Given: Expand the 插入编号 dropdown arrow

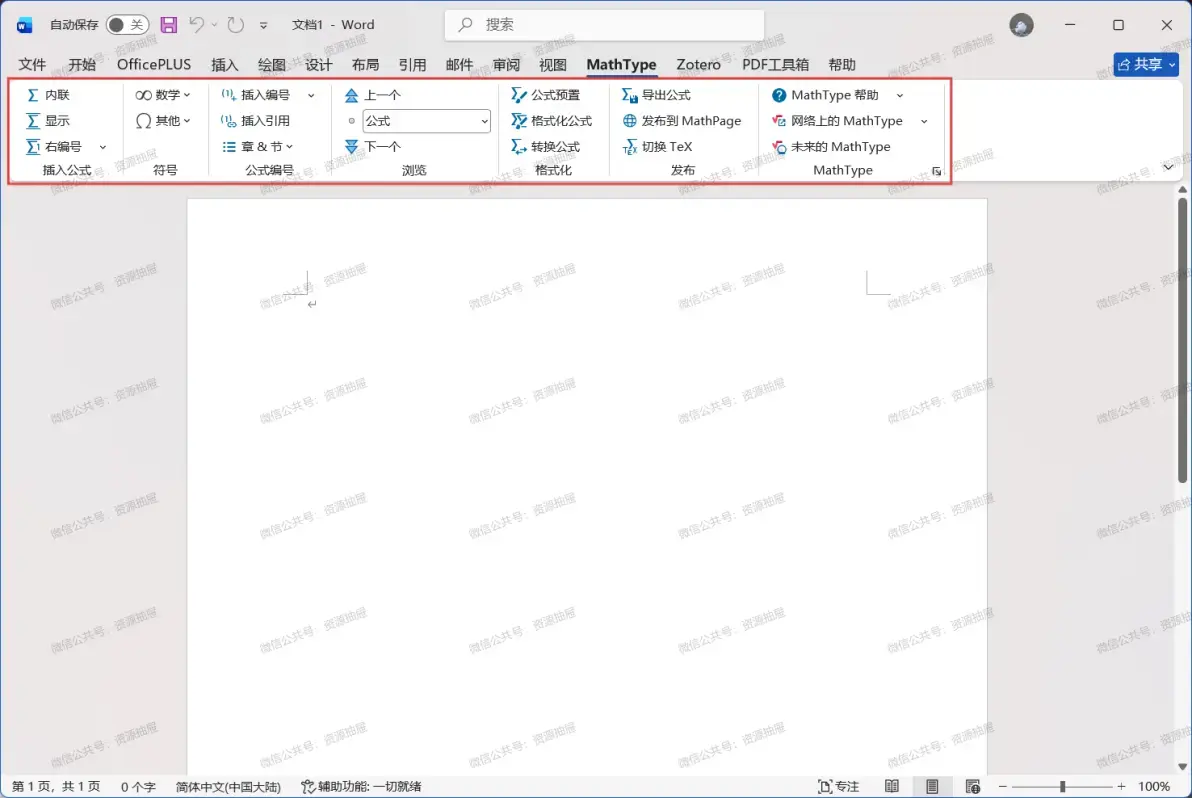Looking at the screenshot, I should 311,95.
